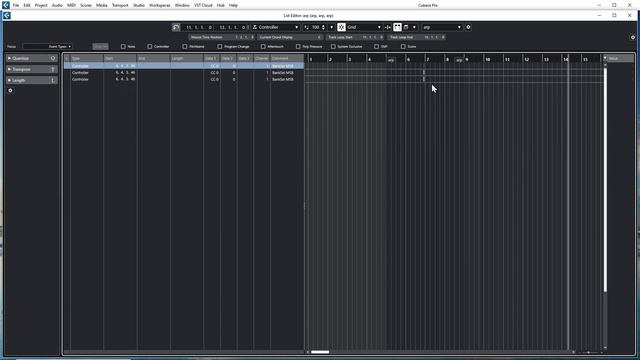This screenshot has width=640, height=360.
Task: Open the Controller insert type dropdown
Action: (276, 27)
